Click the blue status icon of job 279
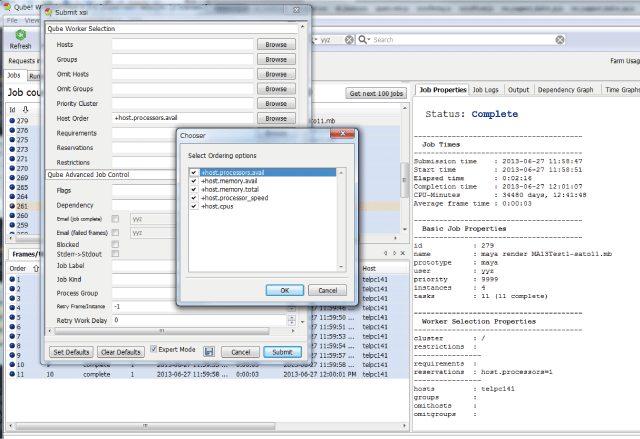Screen dimensions: 640x439 coord(12,121)
